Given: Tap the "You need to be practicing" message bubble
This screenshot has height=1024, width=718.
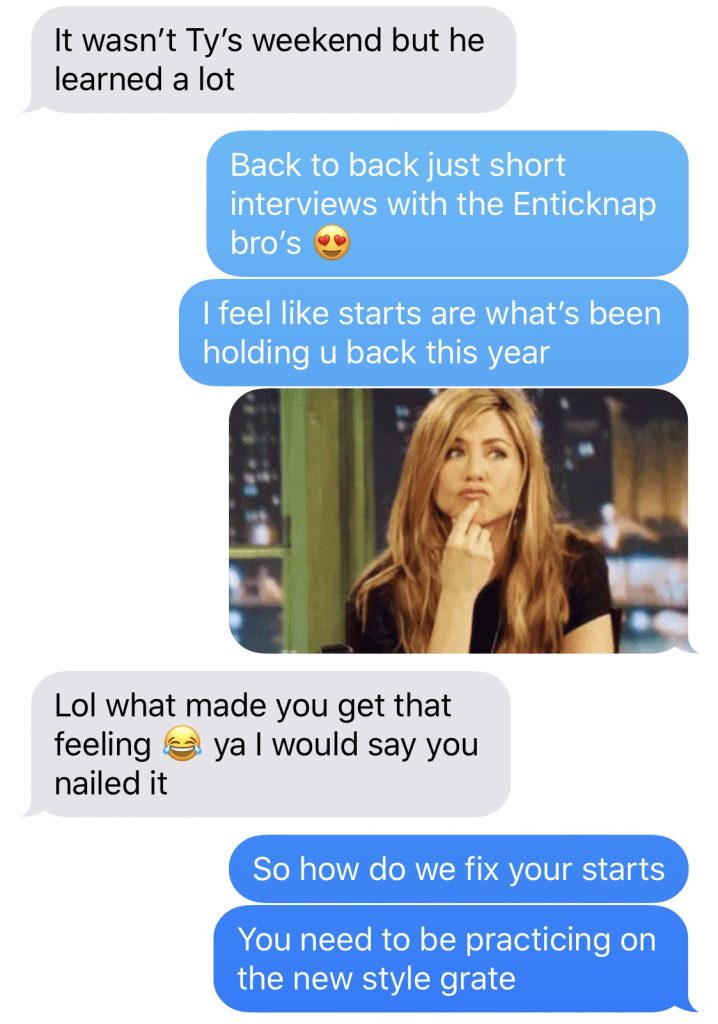Looking at the screenshot, I should point(452,959).
